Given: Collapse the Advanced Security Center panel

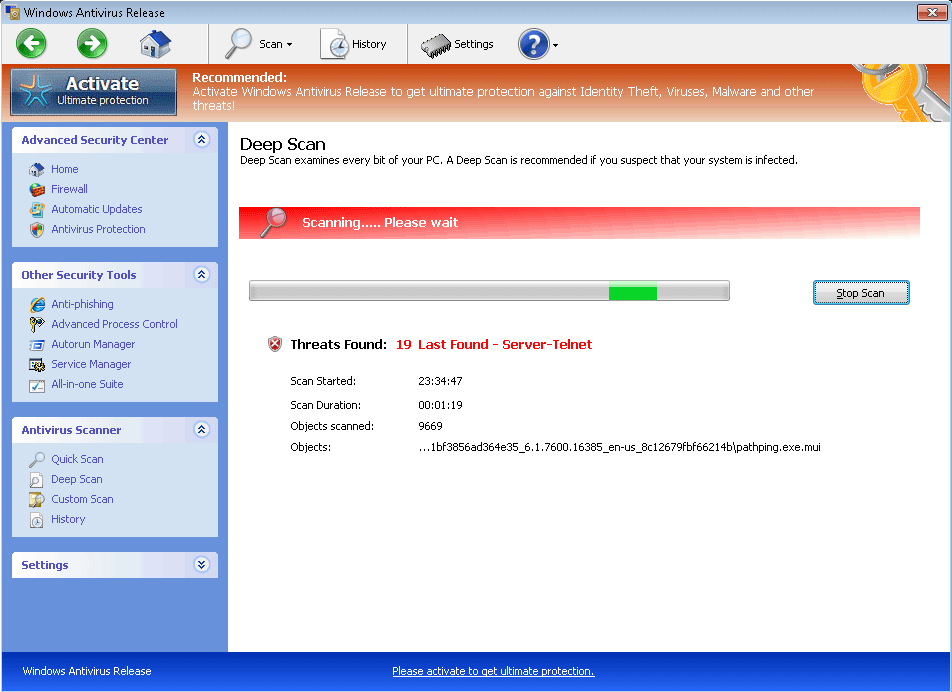Looking at the screenshot, I should click(201, 140).
